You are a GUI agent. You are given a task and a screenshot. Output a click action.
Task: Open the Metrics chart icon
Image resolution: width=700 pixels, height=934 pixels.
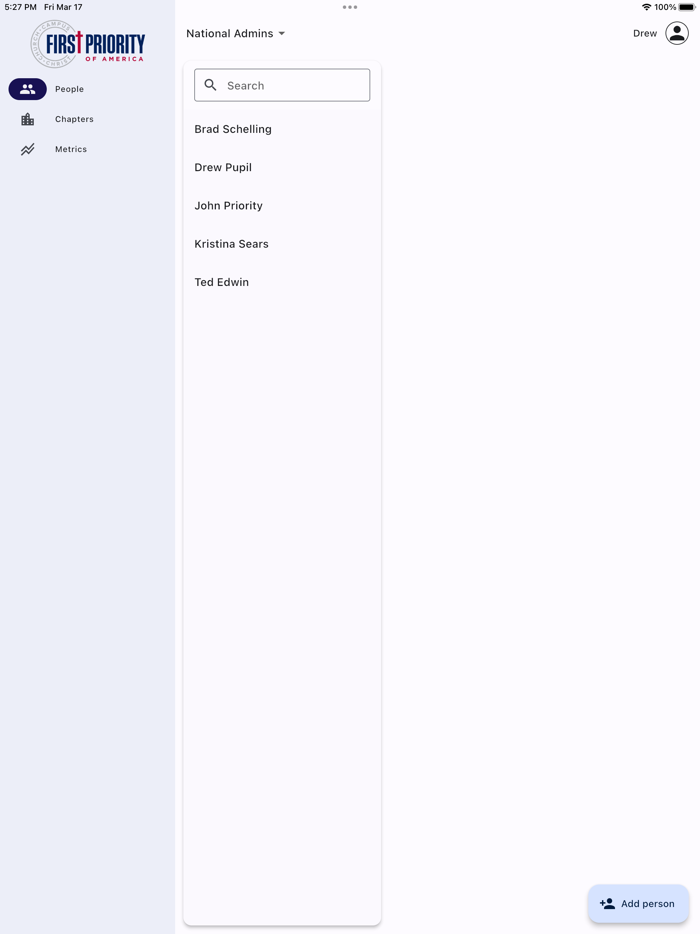pos(27,150)
